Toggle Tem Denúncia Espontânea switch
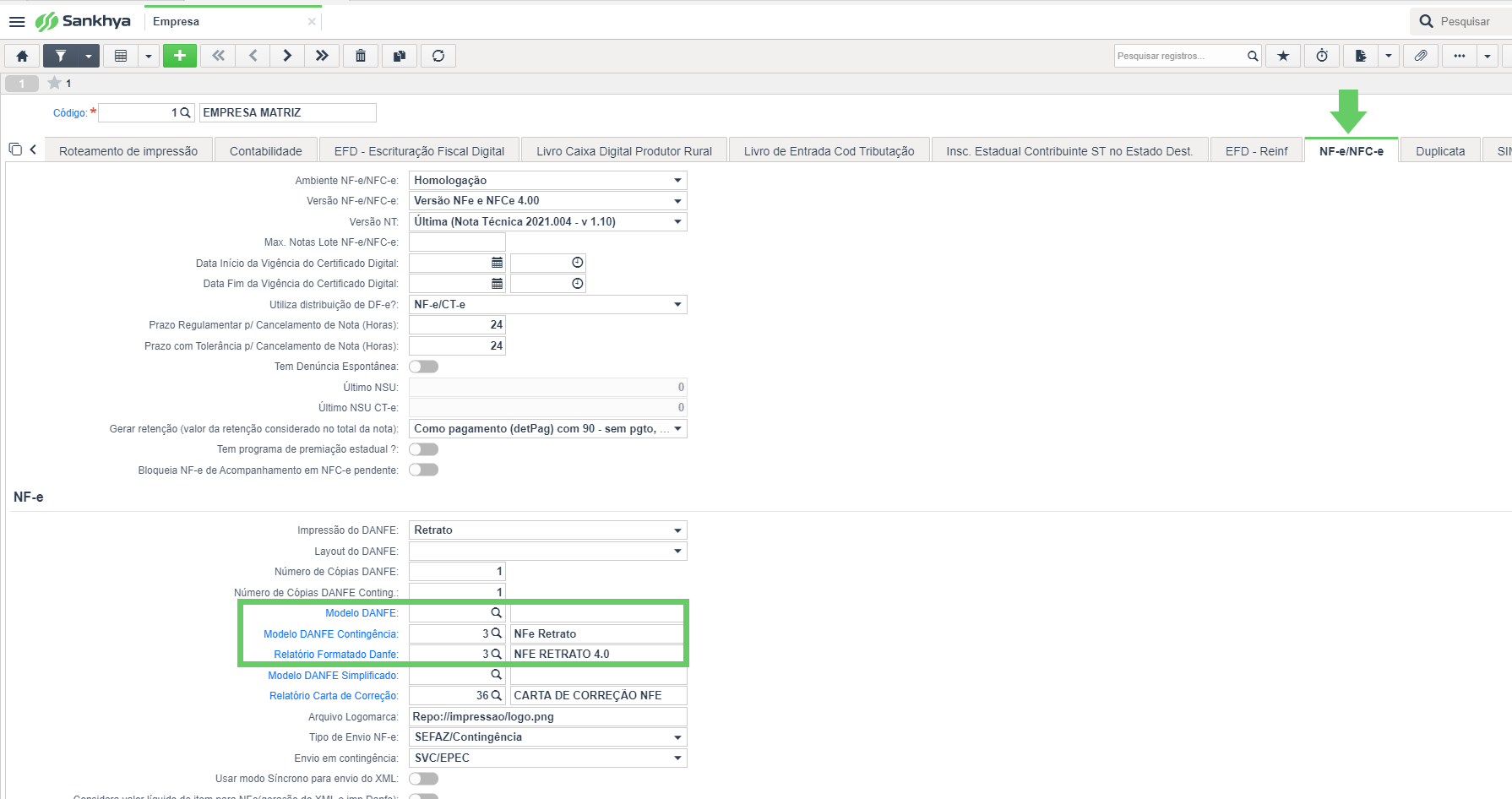This screenshot has height=799, width=1512. (x=424, y=367)
